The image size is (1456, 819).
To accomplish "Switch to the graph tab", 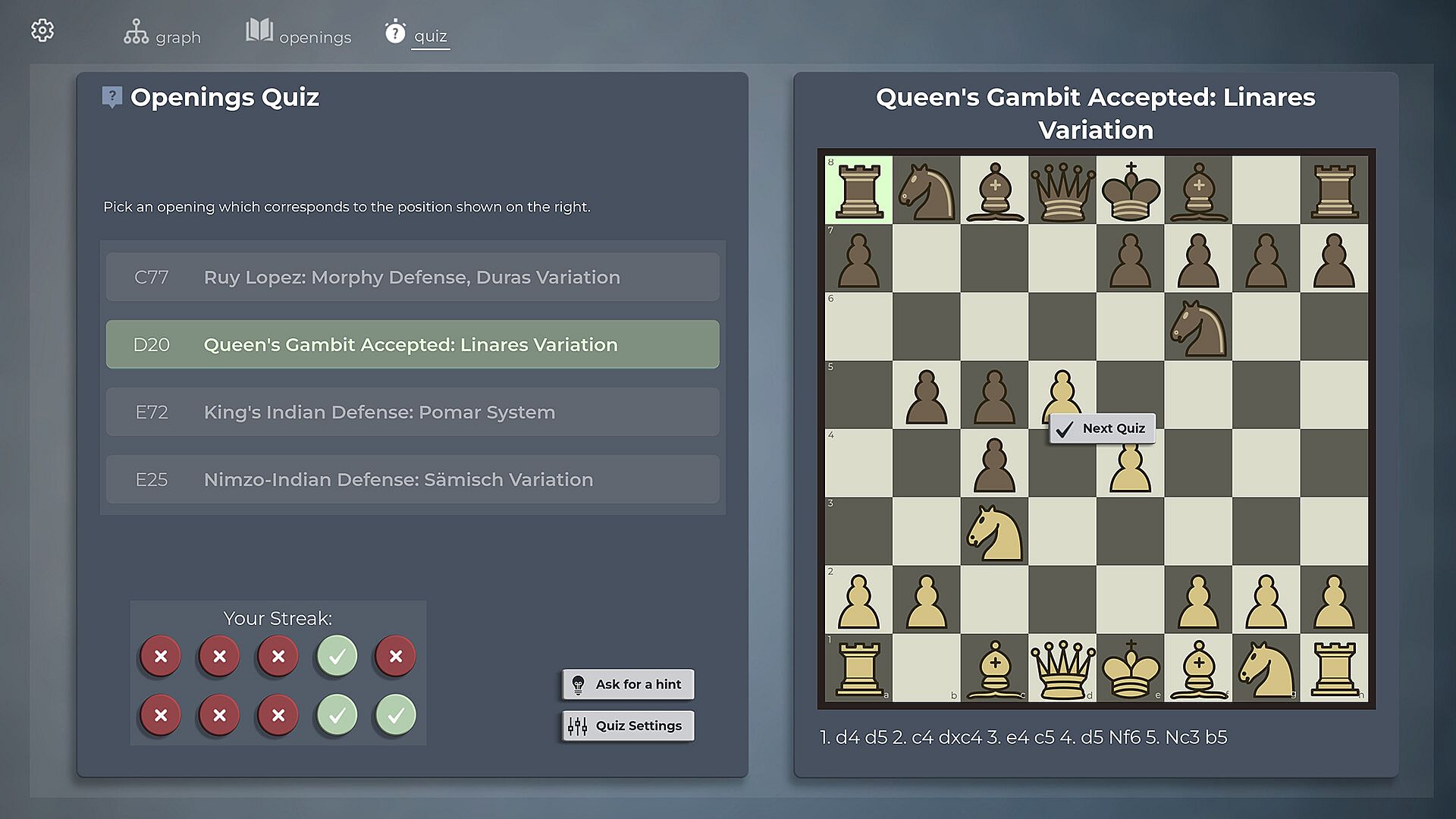I will [x=177, y=37].
